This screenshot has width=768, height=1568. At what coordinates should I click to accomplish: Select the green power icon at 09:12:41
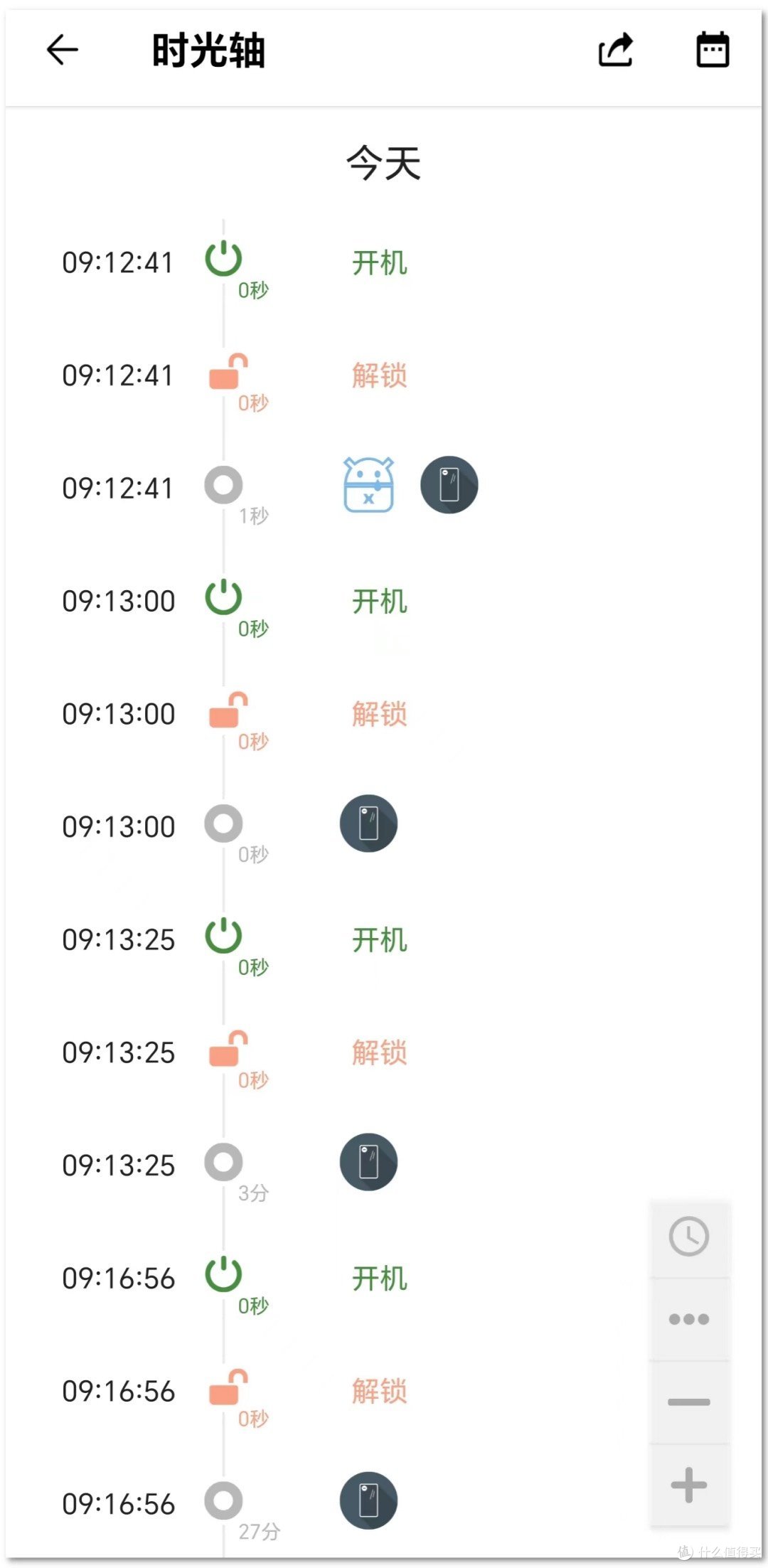pos(224,259)
